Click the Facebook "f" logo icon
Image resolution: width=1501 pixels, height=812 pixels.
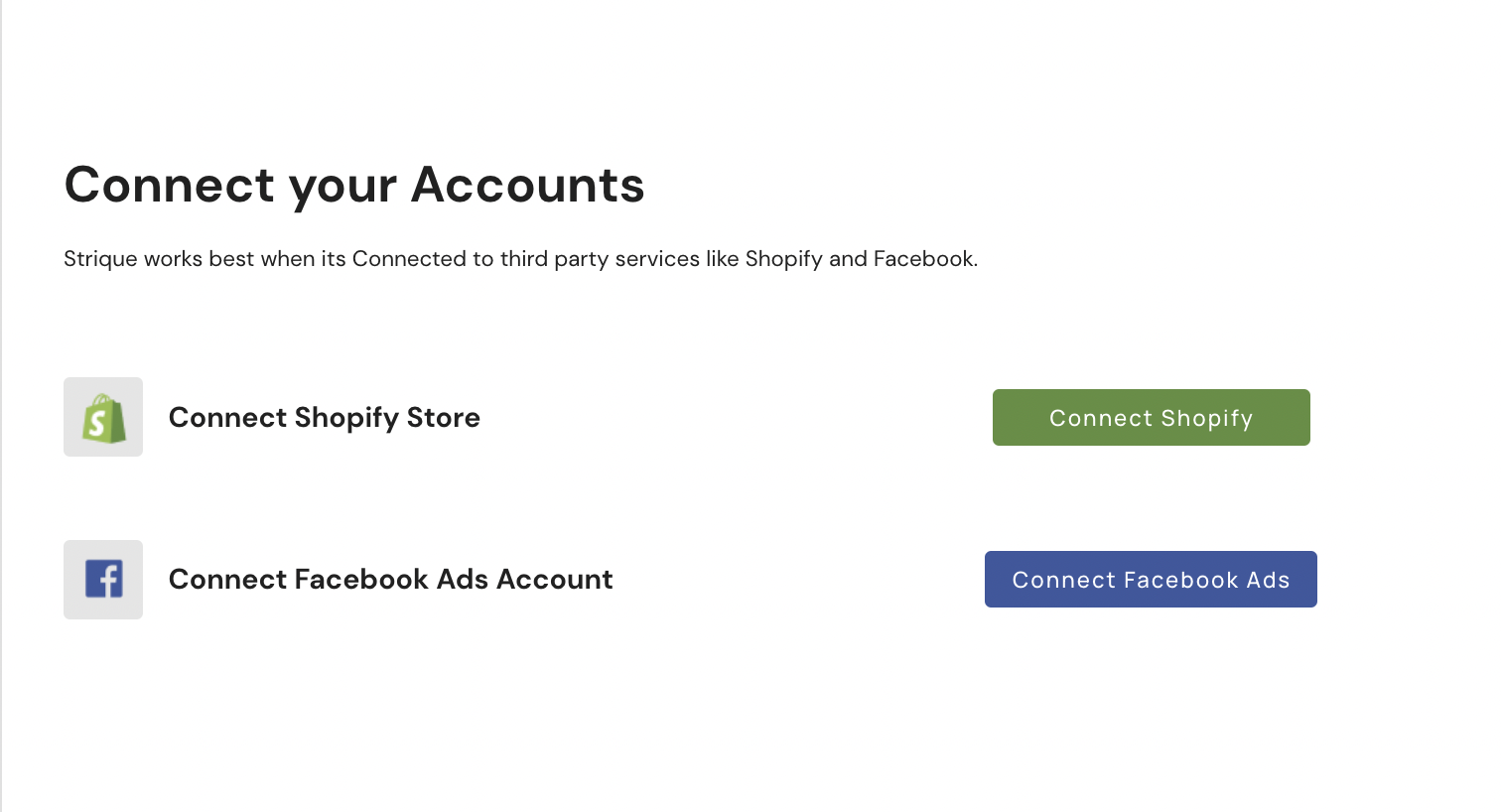pos(103,580)
